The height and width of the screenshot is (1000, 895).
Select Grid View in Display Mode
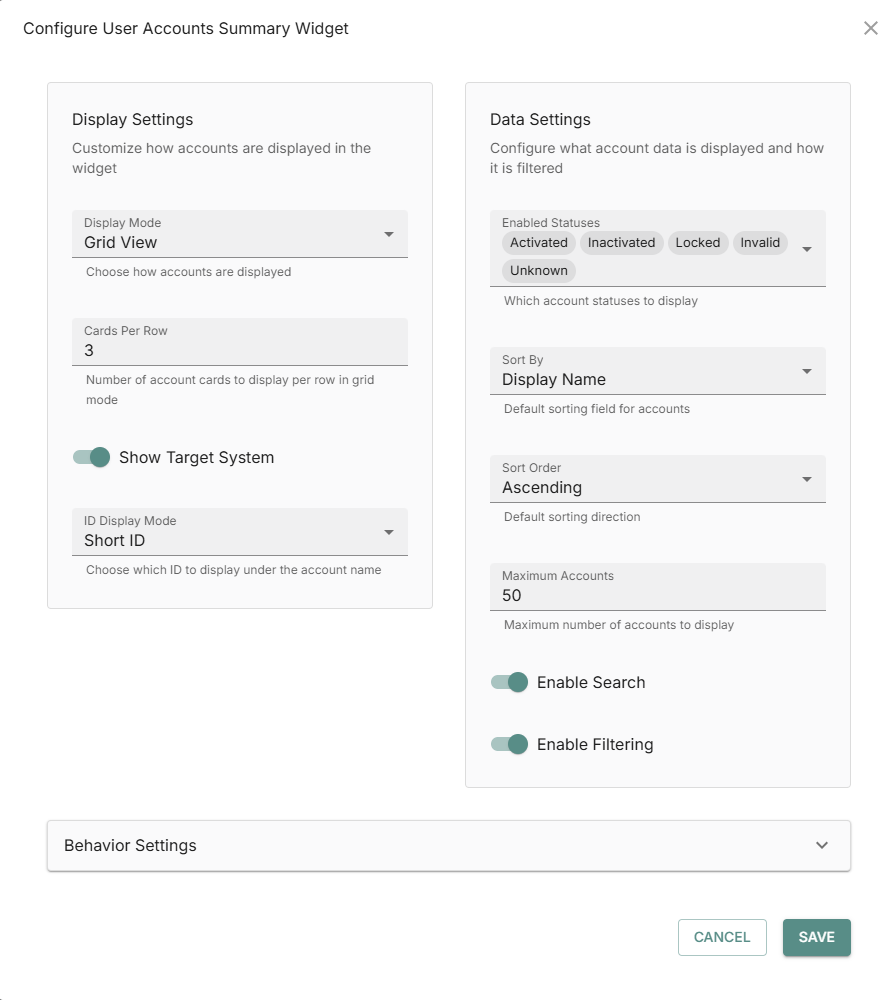point(240,242)
